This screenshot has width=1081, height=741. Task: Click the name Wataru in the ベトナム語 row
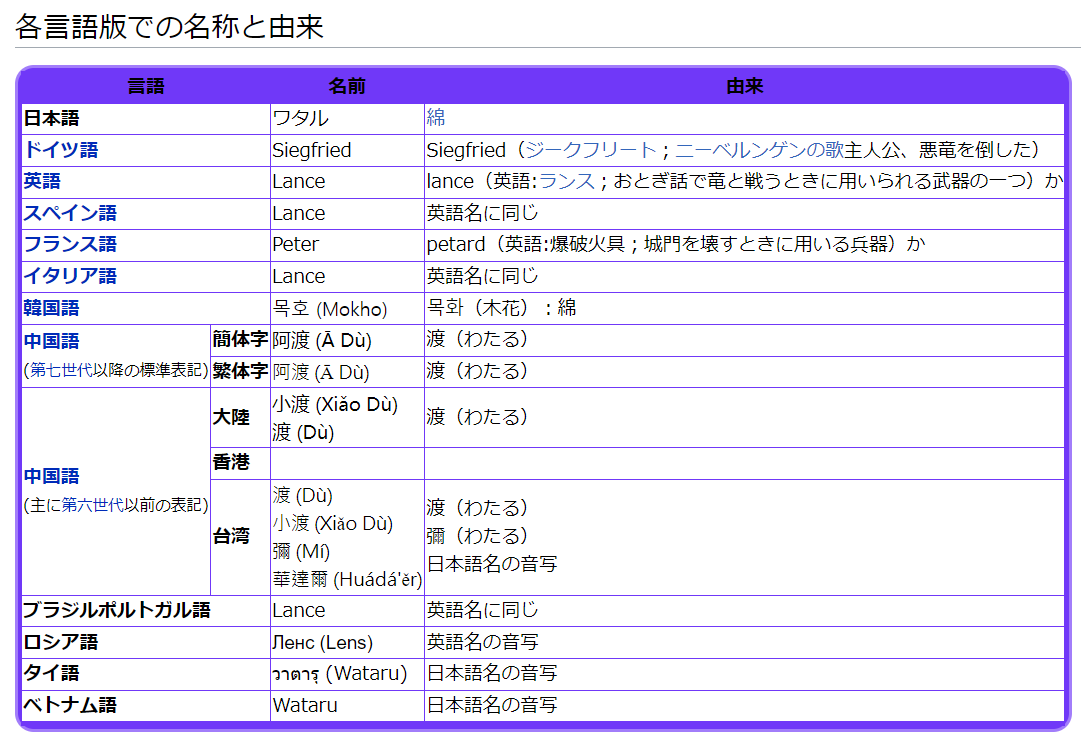click(x=305, y=705)
